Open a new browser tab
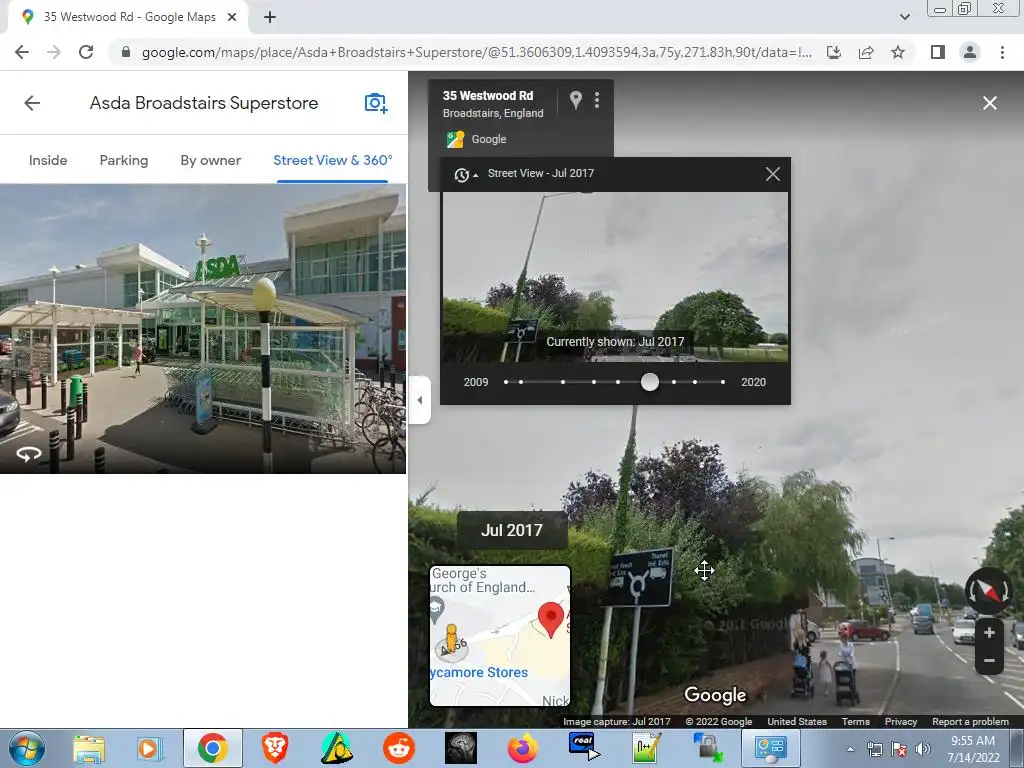 point(270,17)
